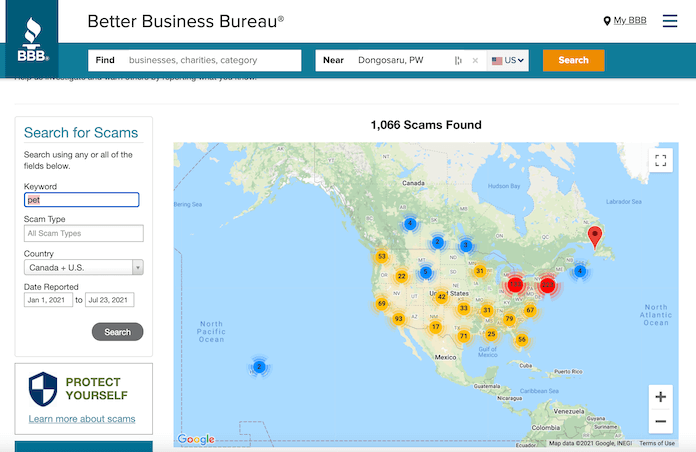Click the Google logo on the map
Screen dimensions: 696x452
click(196, 439)
